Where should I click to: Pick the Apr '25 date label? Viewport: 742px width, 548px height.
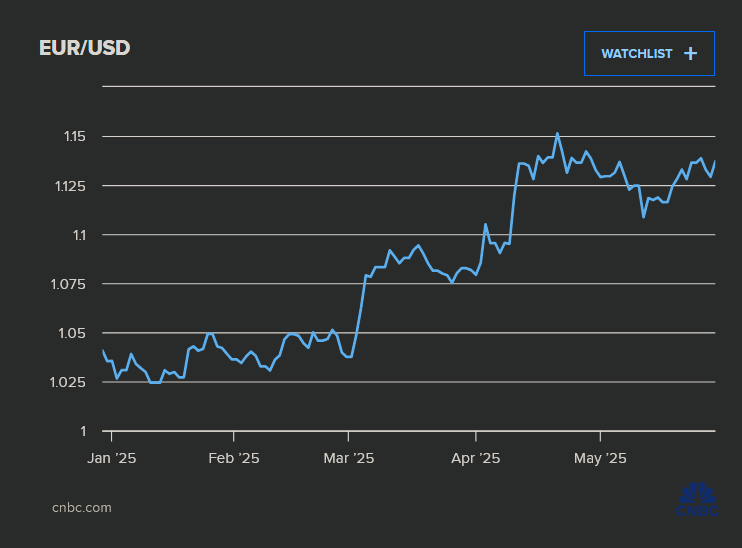[476, 459]
